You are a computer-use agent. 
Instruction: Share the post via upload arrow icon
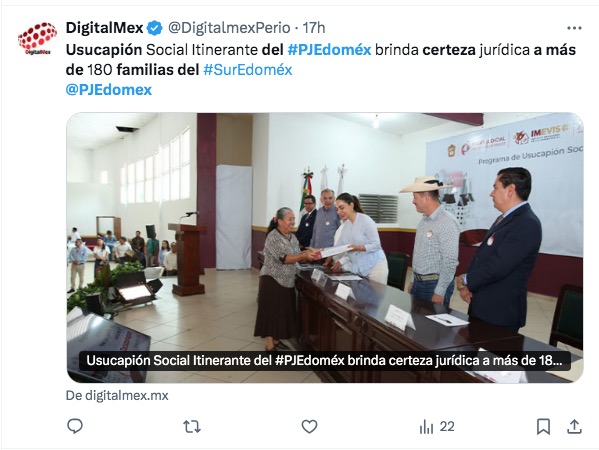(x=574, y=427)
